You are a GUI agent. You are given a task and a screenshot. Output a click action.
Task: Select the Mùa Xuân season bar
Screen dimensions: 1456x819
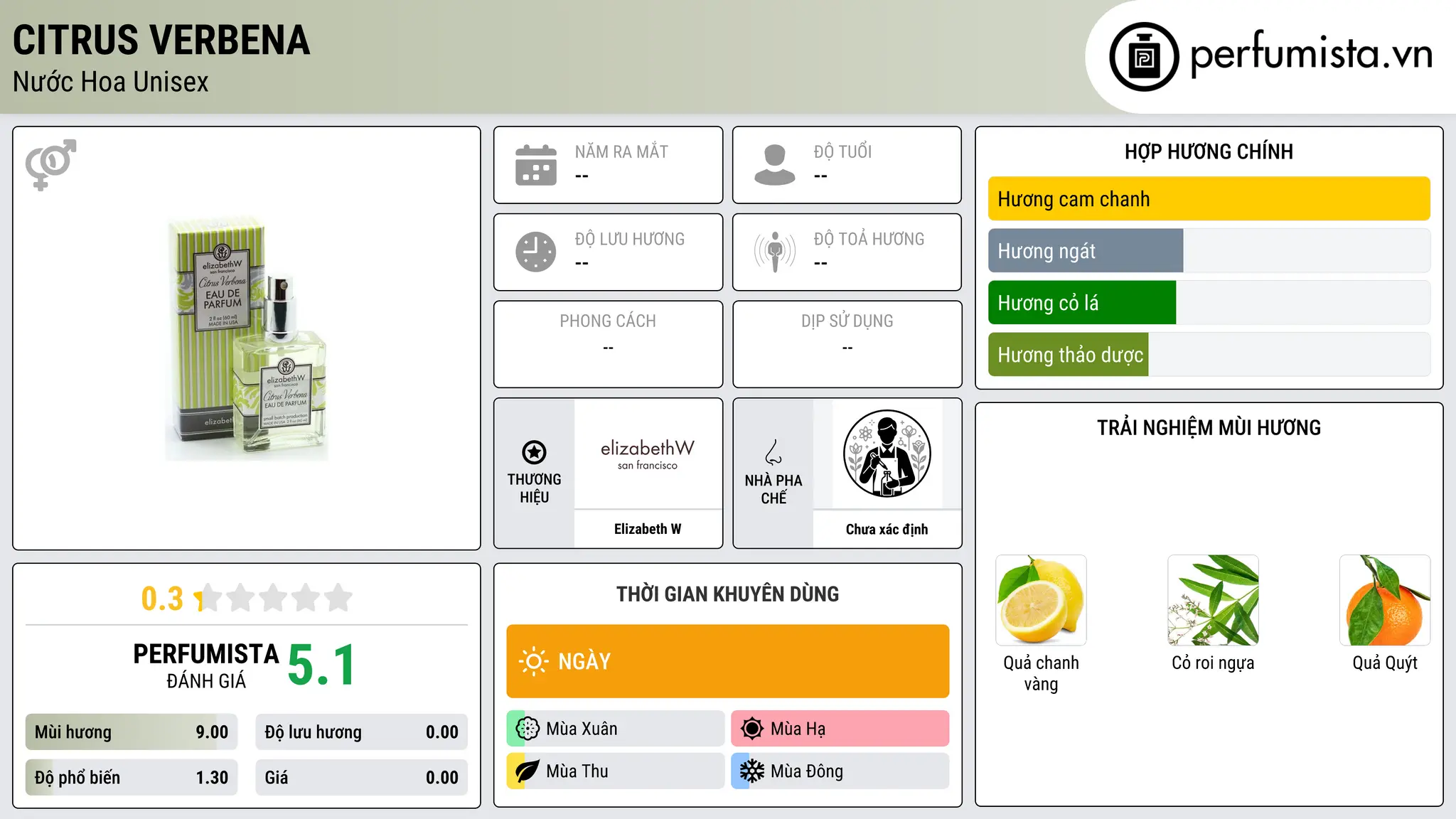click(616, 729)
